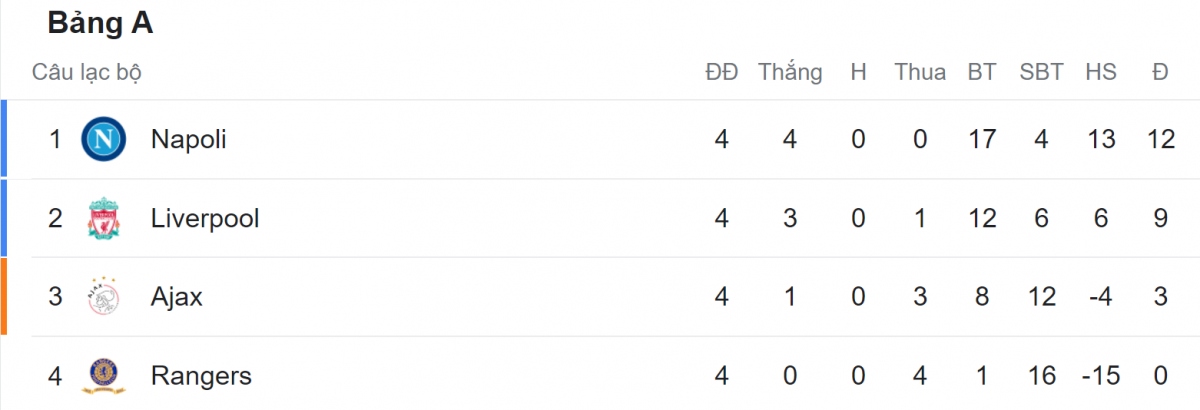Select the Rangers team name
This screenshot has height=410, width=1200.
point(201,376)
